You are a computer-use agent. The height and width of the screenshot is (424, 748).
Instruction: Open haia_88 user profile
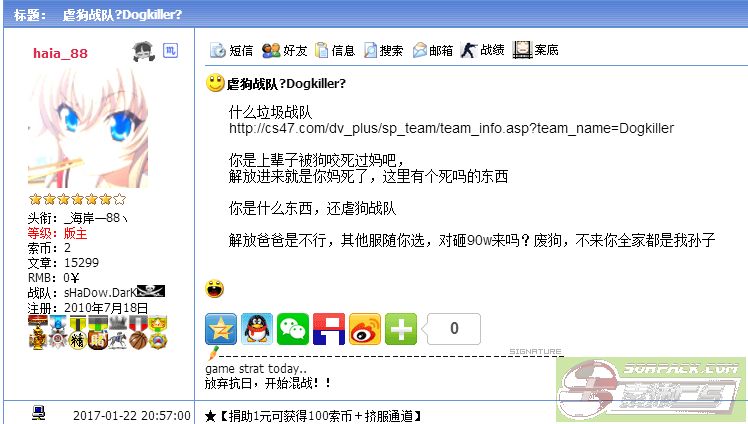tap(61, 53)
